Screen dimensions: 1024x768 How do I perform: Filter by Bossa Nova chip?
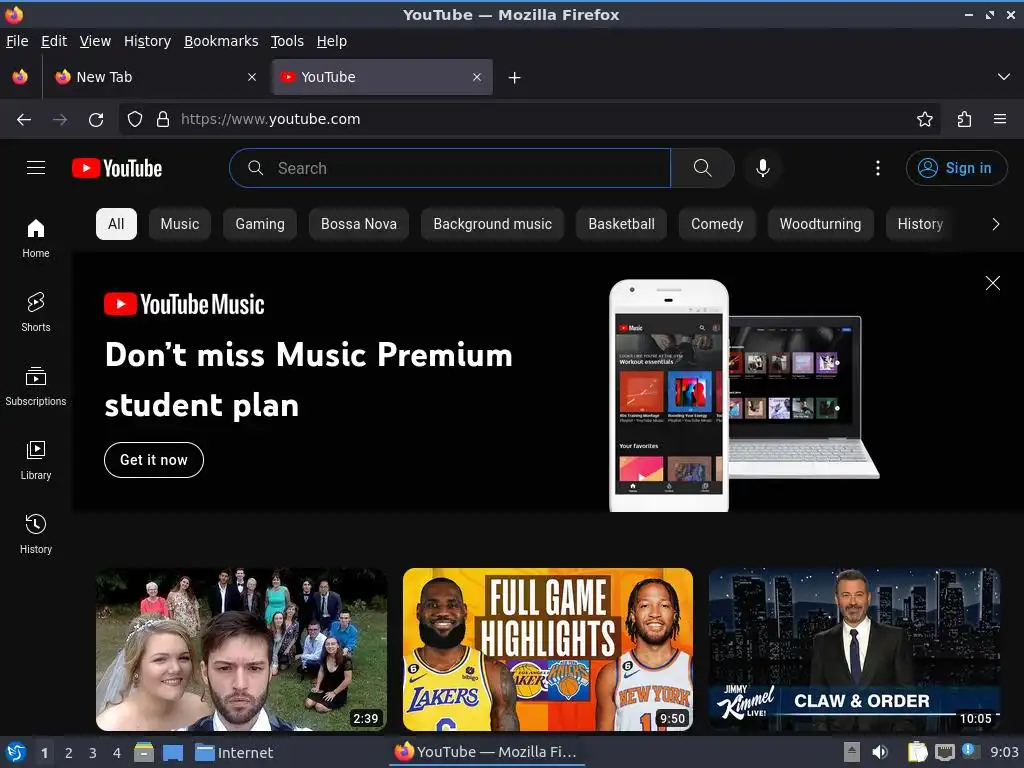[359, 224]
